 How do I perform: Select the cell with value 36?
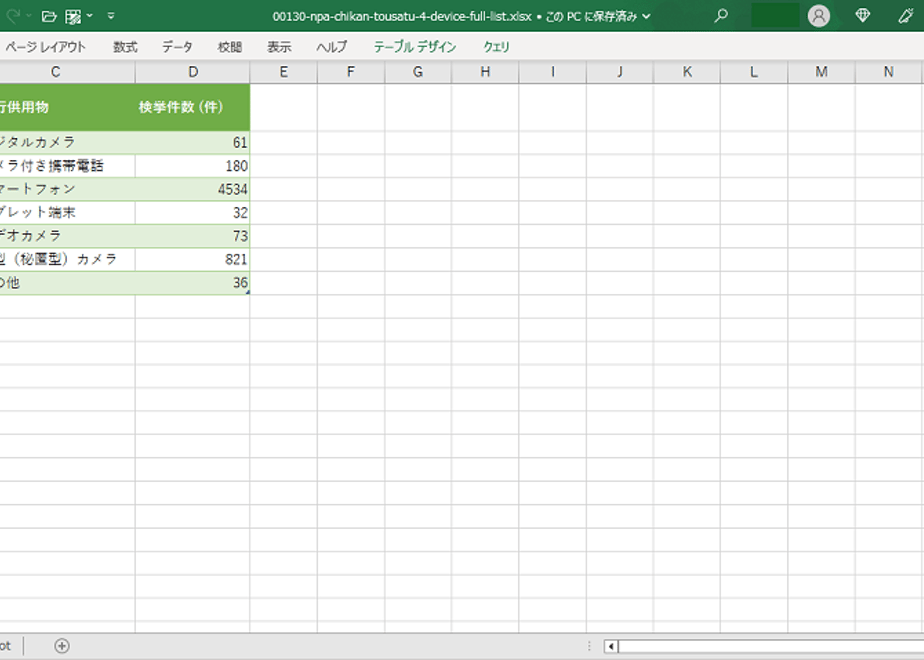(x=193, y=283)
